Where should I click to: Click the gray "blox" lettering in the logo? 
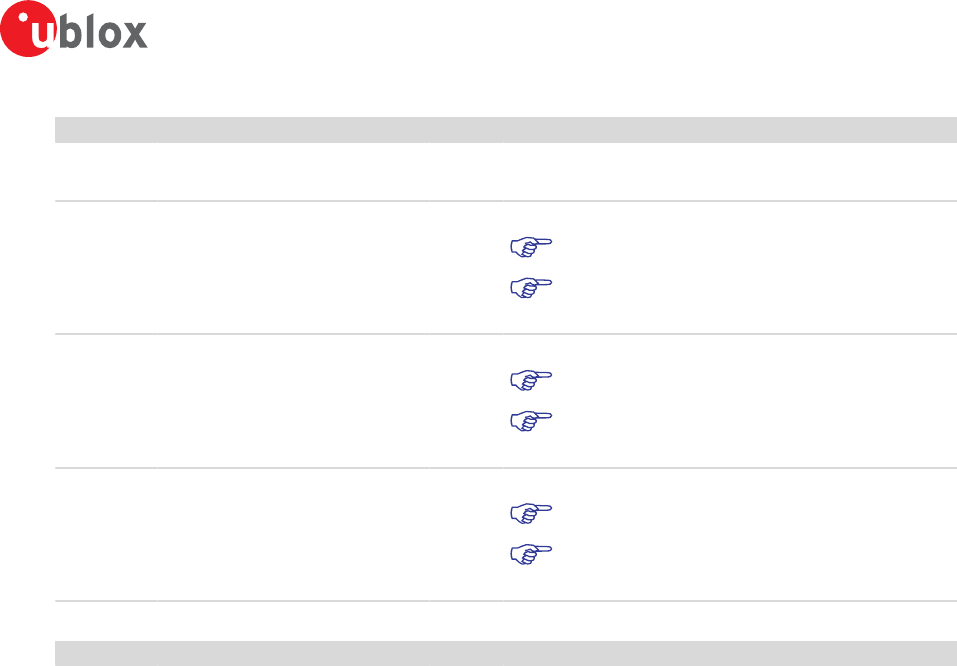click(x=103, y=31)
